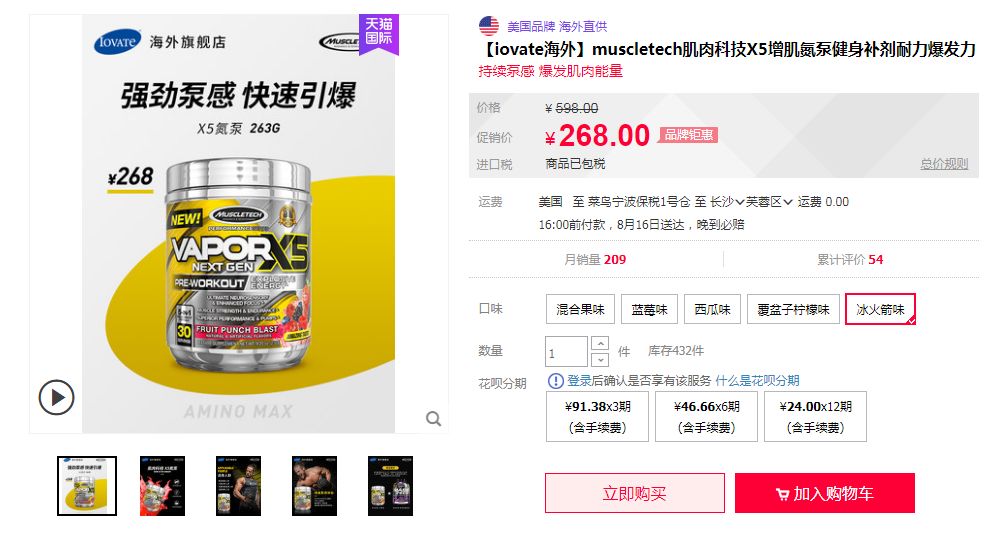Viewport: 995px width, 549px height.
Task: Click the magnifier zoom icon on image
Action: click(433, 418)
